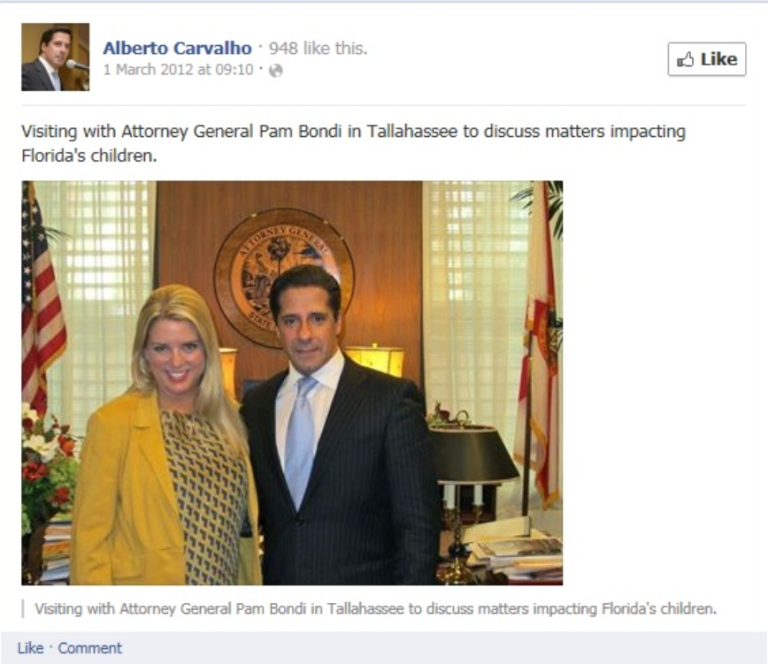Select the Comment link in post footer
The height and width of the screenshot is (664, 768).
click(90, 648)
